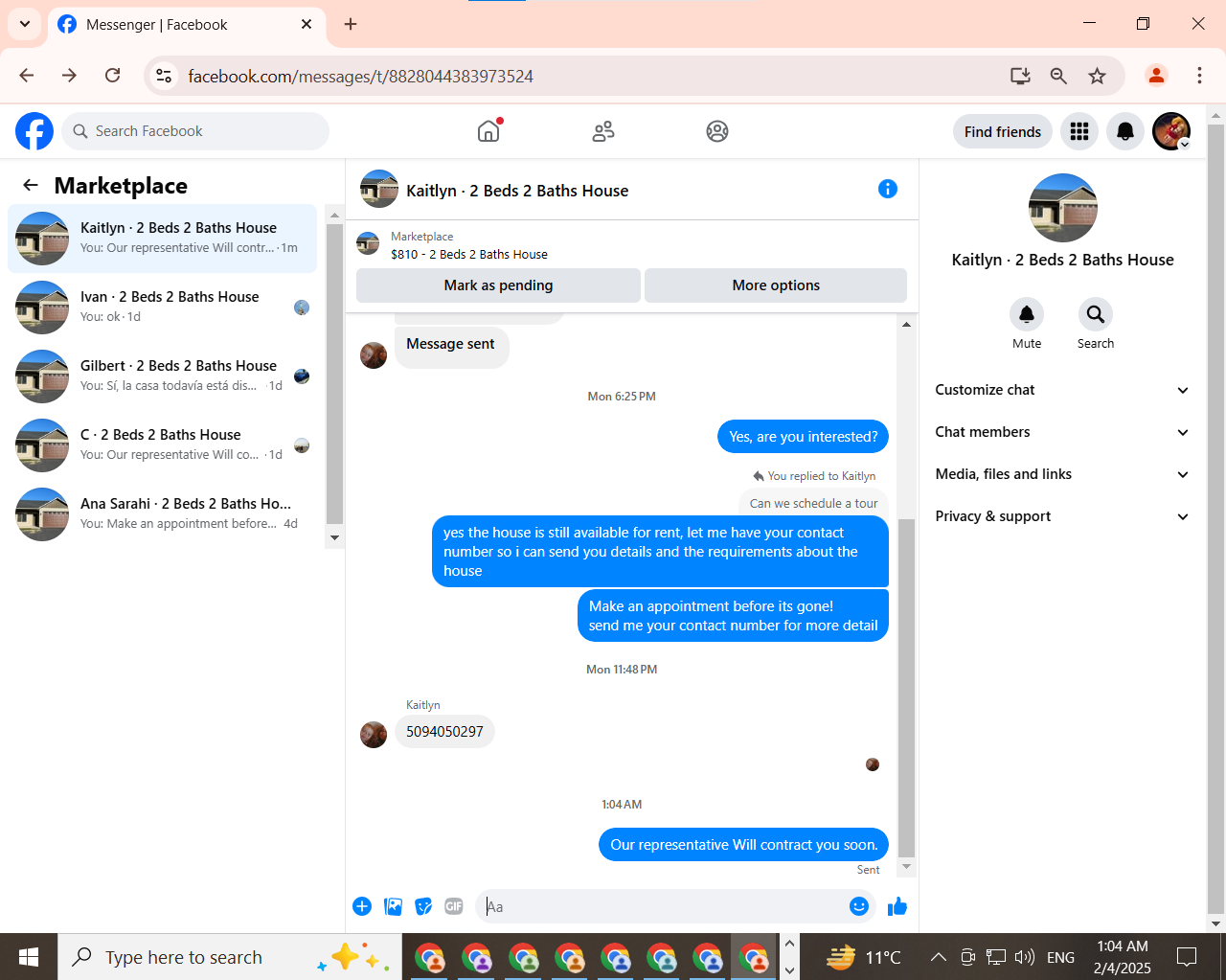Open Chrome three-dot menu
Image resolution: width=1226 pixels, height=980 pixels.
coord(1199,76)
